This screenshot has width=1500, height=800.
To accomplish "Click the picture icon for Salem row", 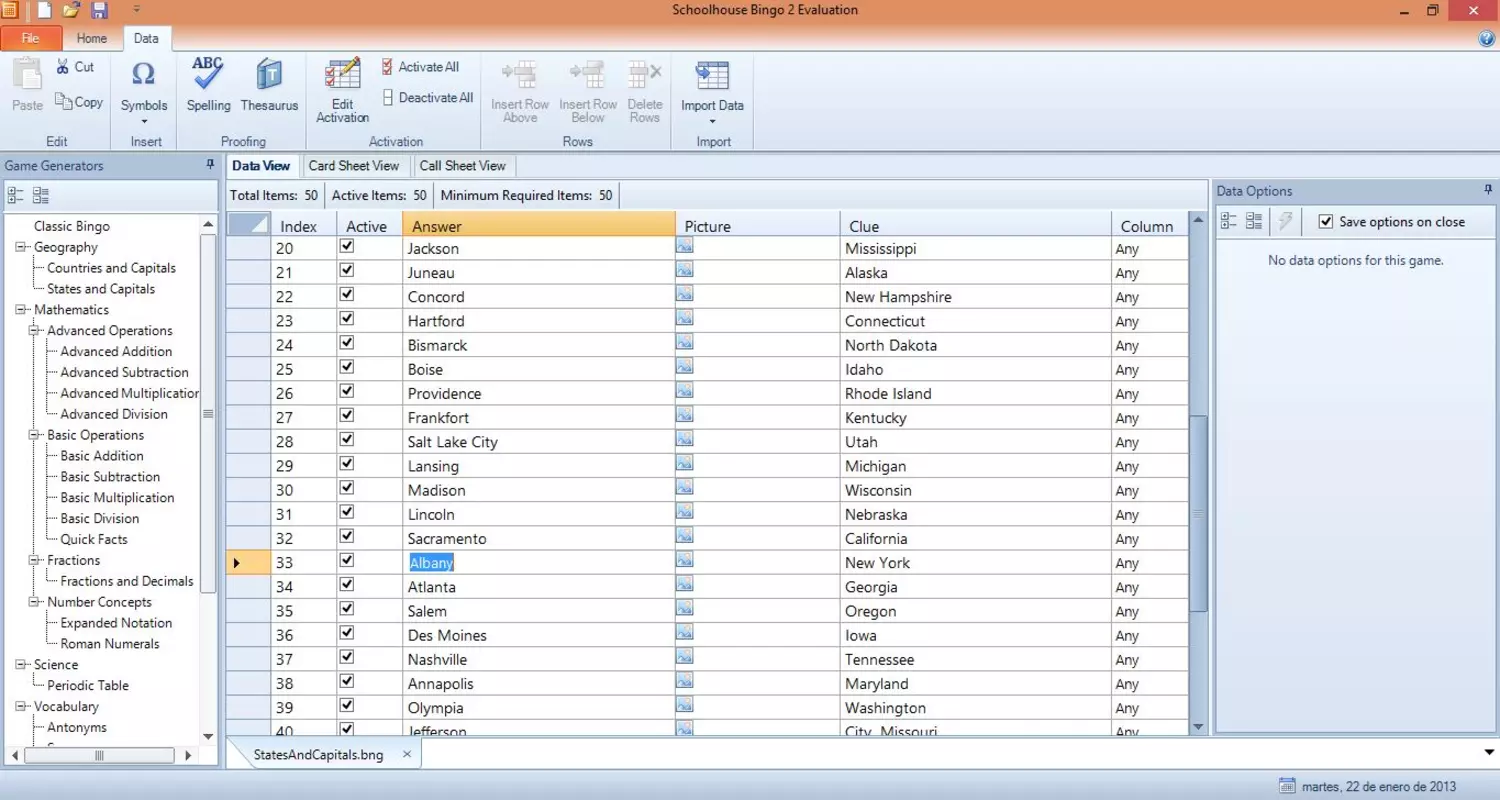I will 684,607.
